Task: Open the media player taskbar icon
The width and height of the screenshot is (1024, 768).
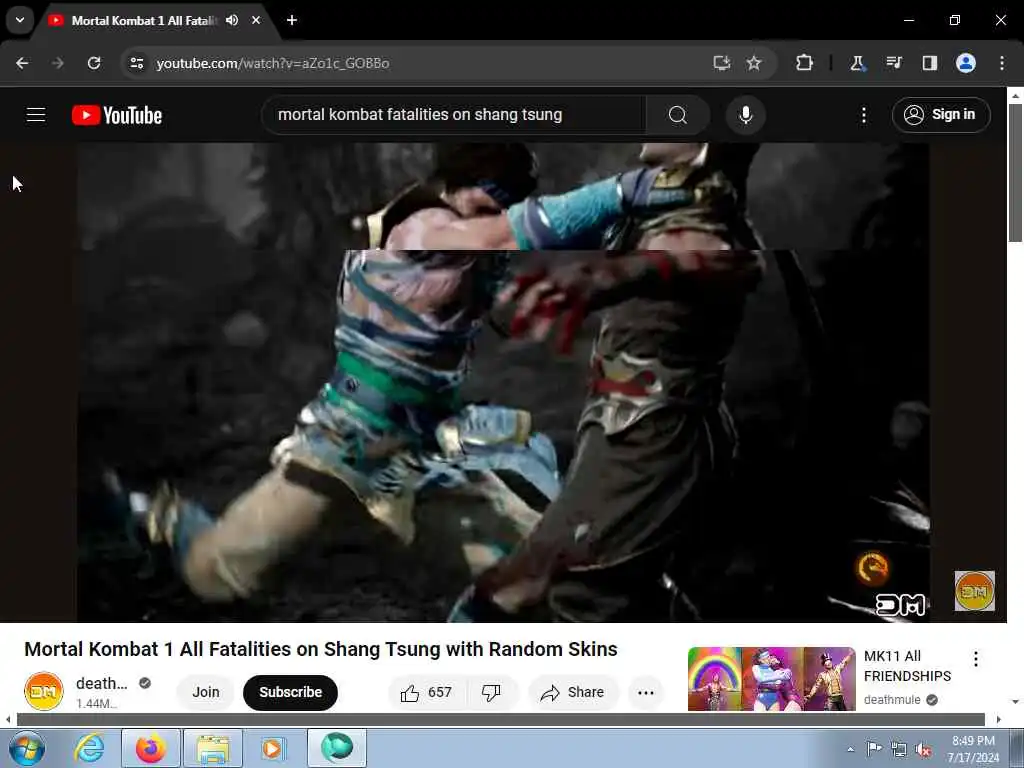Action: point(273,748)
